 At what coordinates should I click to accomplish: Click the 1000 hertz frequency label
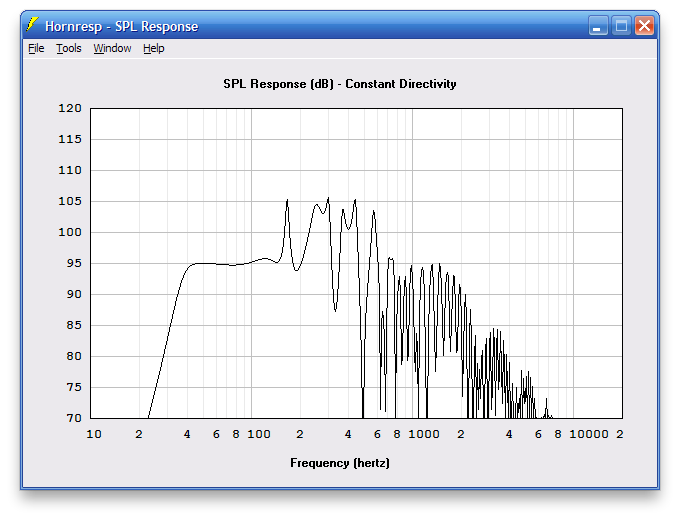(x=424, y=434)
